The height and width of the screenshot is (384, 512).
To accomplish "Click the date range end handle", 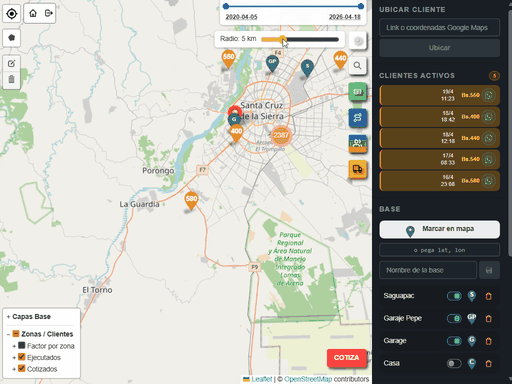I will pyautogui.click(x=361, y=6).
